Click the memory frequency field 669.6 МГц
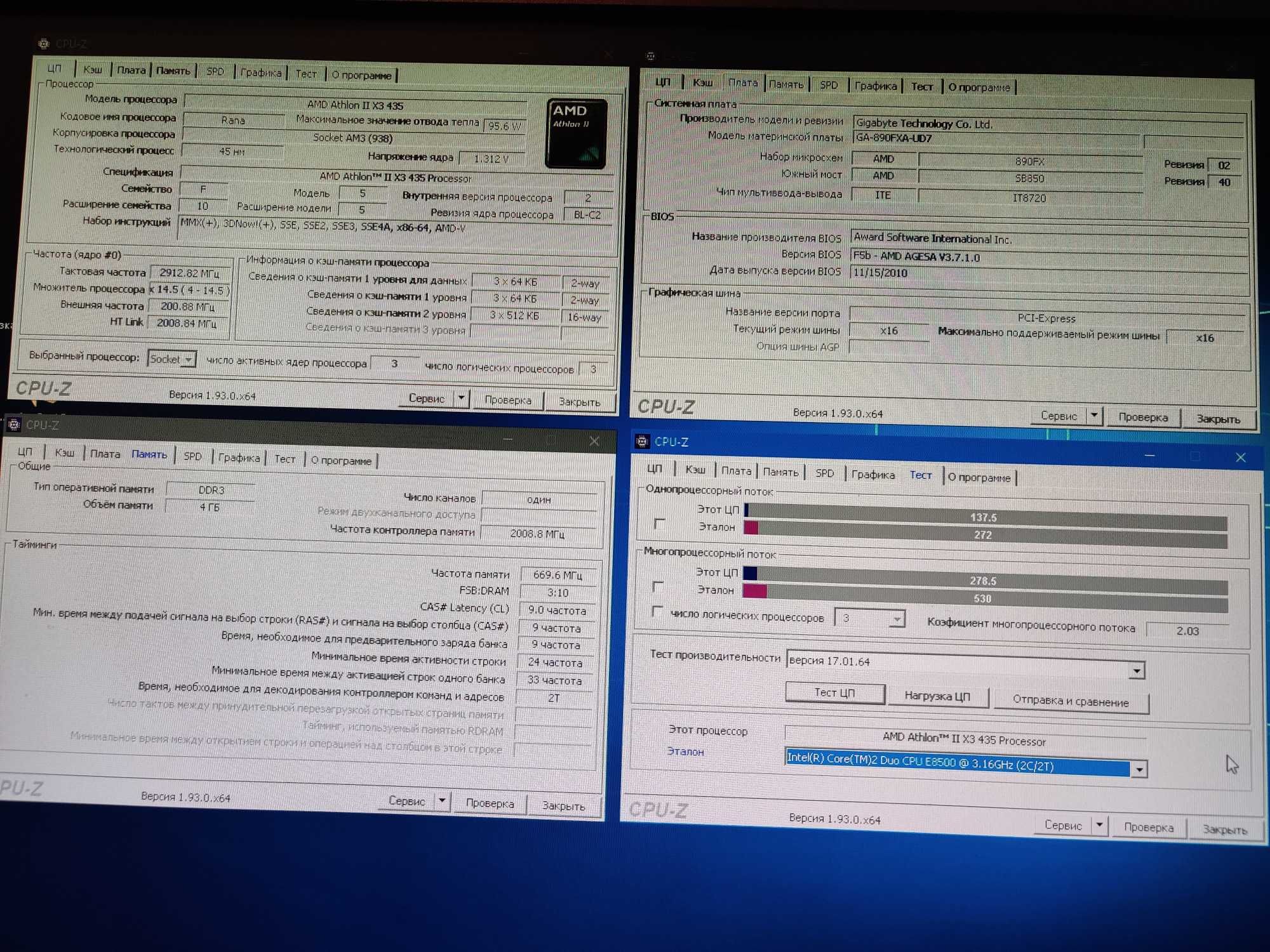1270x952 pixels. 558,575
